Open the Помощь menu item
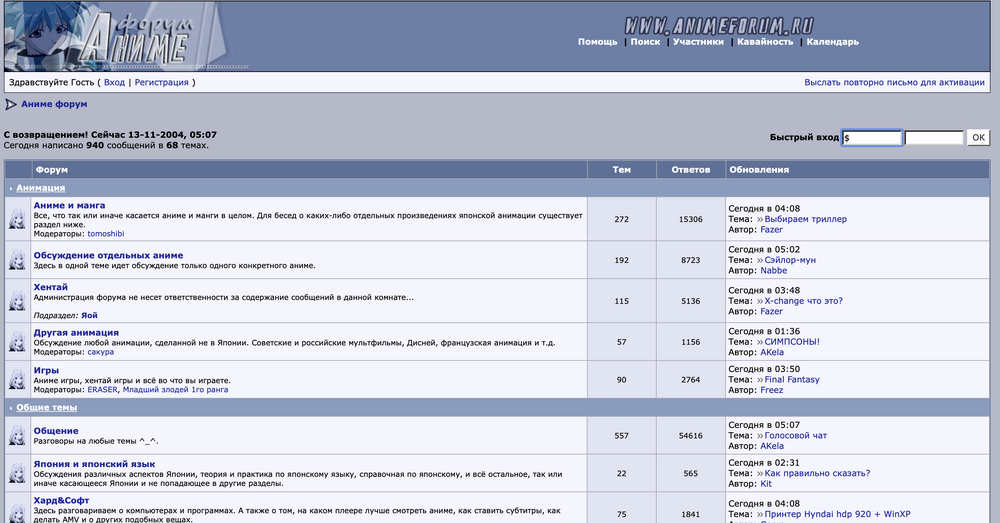Screen dimensions: 1000x523 coord(598,41)
